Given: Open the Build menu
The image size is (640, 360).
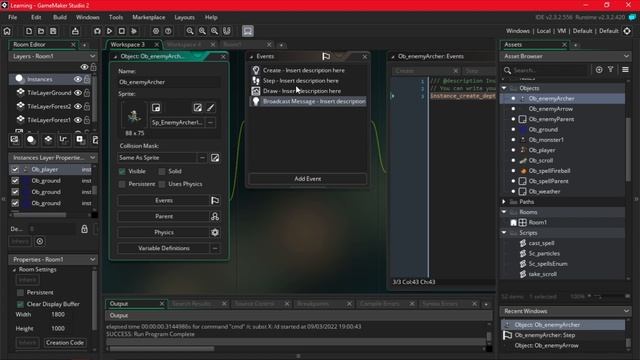Looking at the screenshot, I should (x=60, y=17).
